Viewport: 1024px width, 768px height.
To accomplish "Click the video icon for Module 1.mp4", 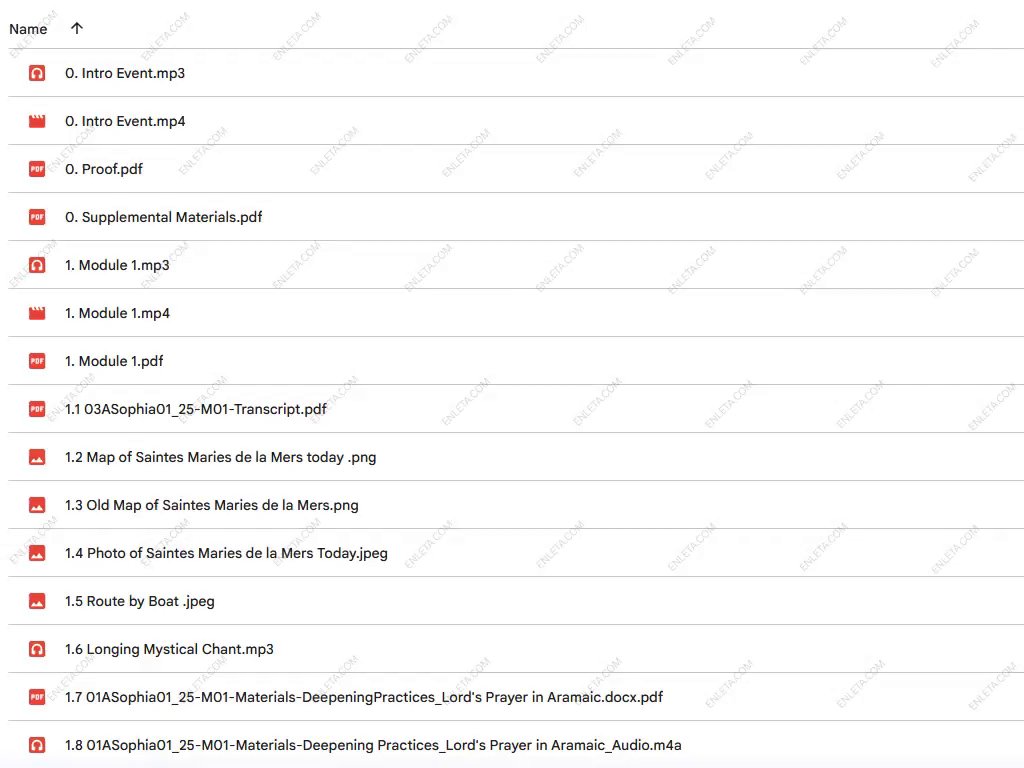I will pyautogui.click(x=37, y=313).
